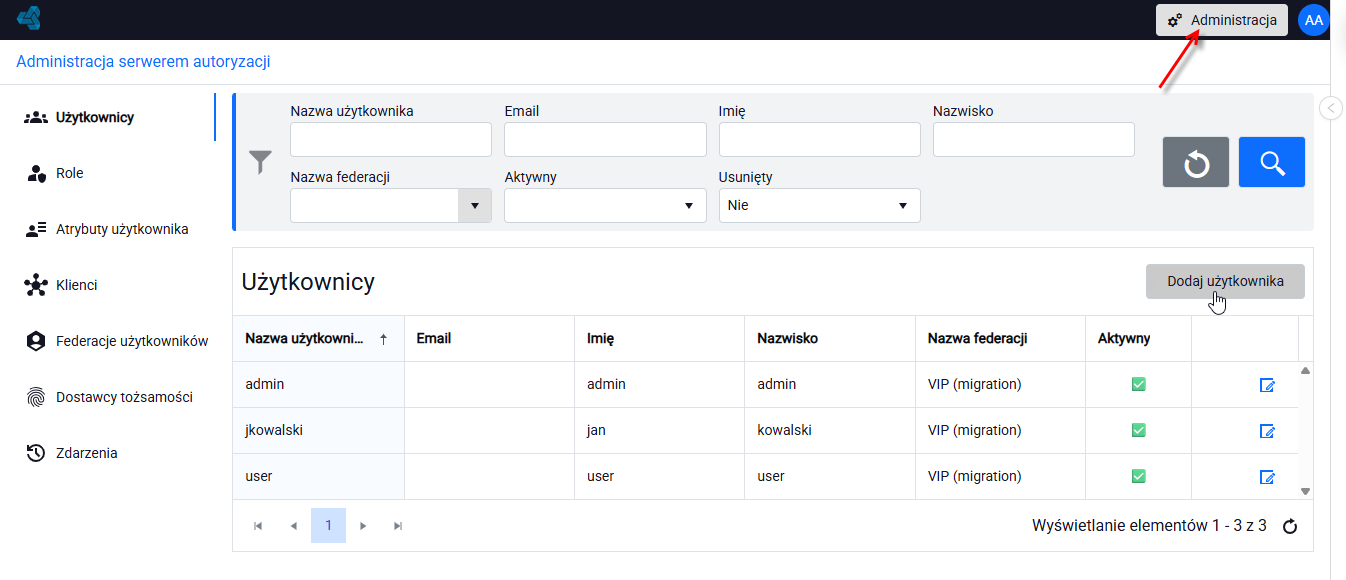Click the Nazwa użytkownika filter field
Viewport: 1346px width, 580px height.
391,140
